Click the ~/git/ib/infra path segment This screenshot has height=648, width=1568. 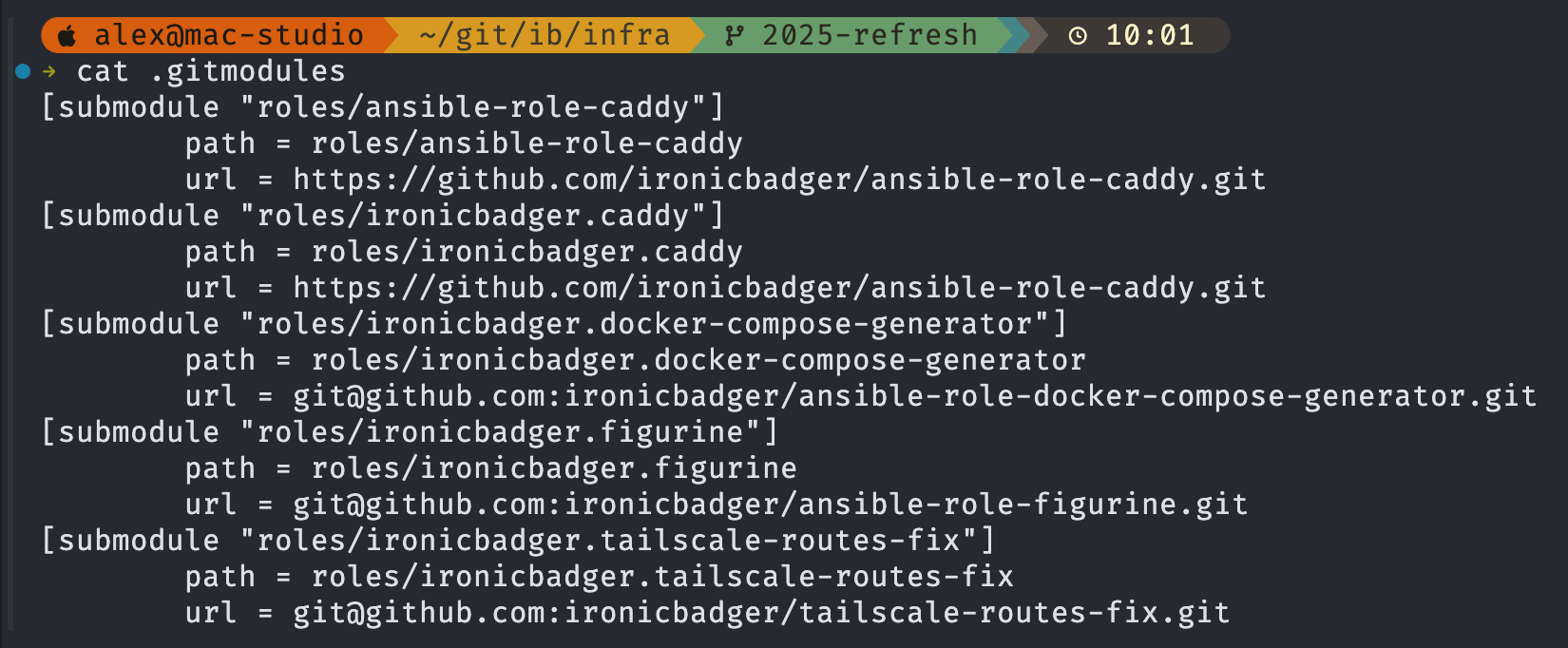[545, 35]
